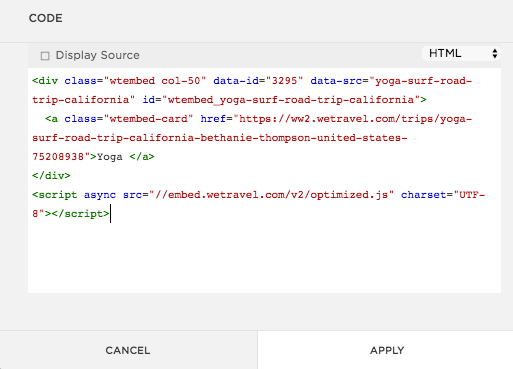Click the class value "wtembed col-50"
The width and height of the screenshot is (513, 369).
point(155,81)
